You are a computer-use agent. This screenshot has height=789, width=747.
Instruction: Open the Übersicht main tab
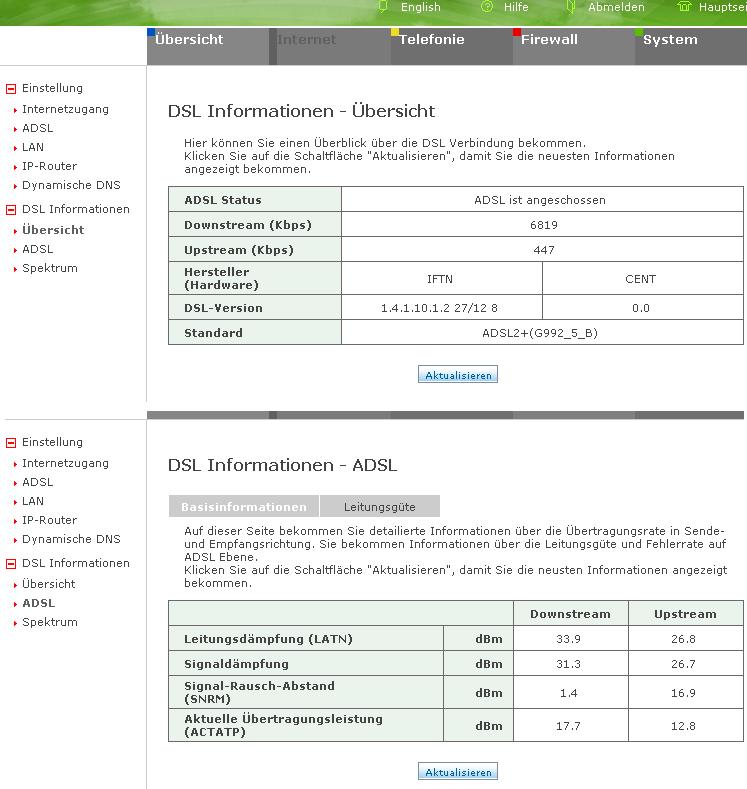pos(208,46)
